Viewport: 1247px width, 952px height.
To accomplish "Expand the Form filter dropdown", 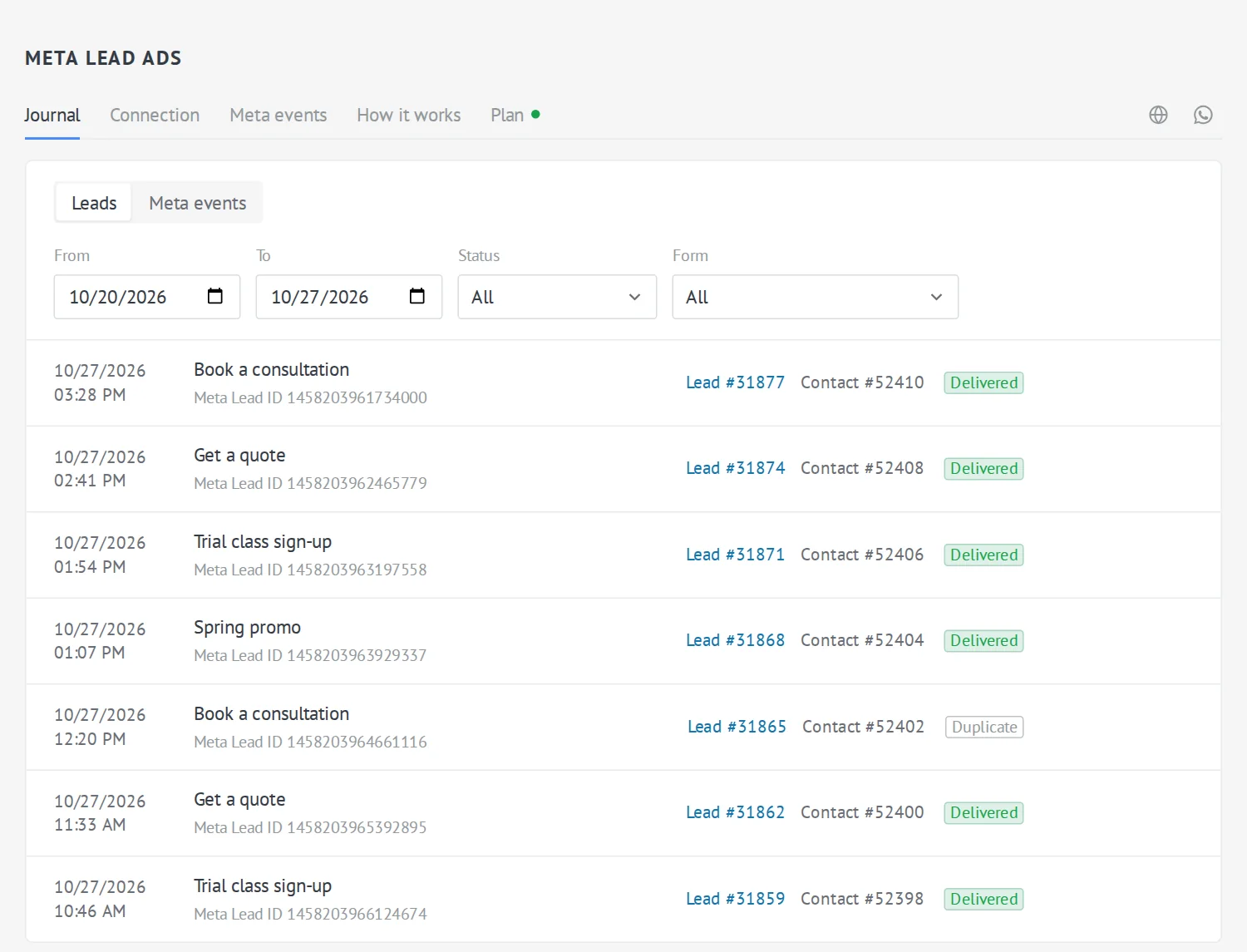I will coord(816,297).
